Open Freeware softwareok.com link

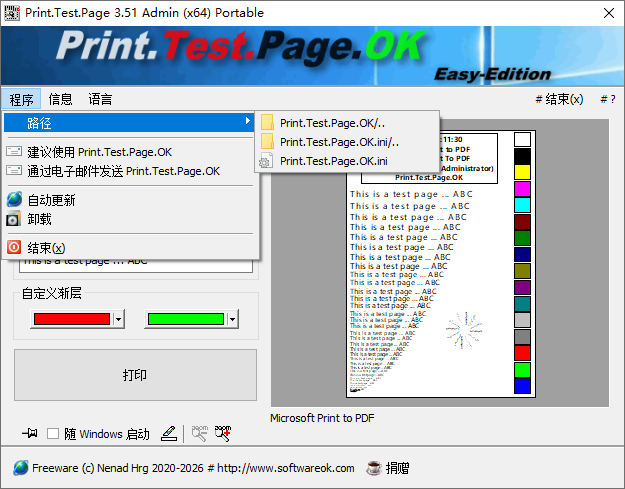pyautogui.click(x=193, y=468)
